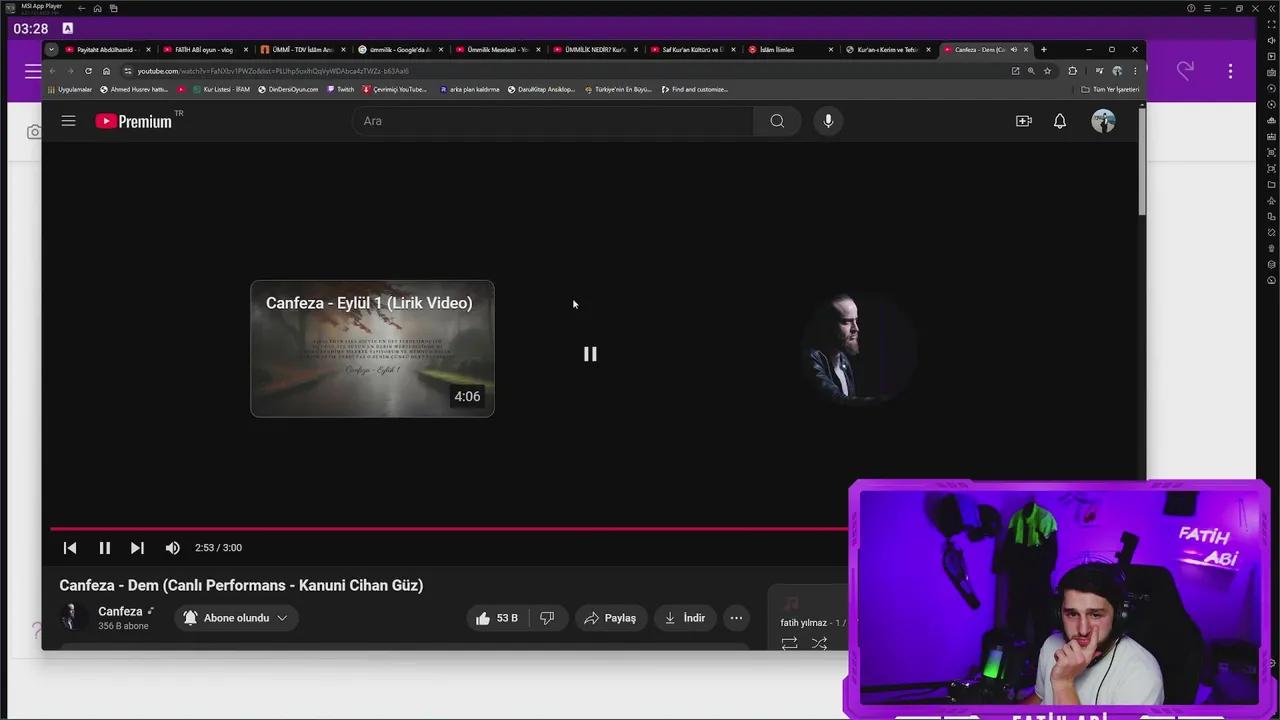This screenshot has height=720, width=1280.
Task: Switch to the ÜMMÎ - TDV İslâm tab
Action: point(303,49)
